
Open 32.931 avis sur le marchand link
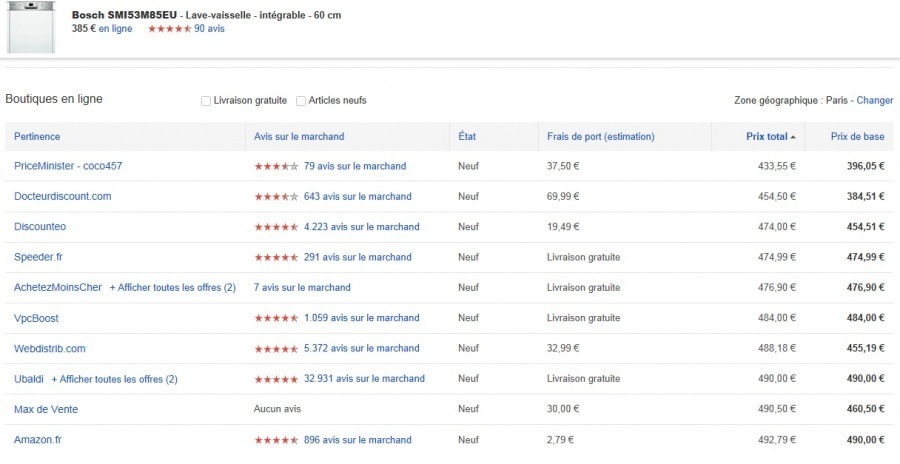[364, 379]
